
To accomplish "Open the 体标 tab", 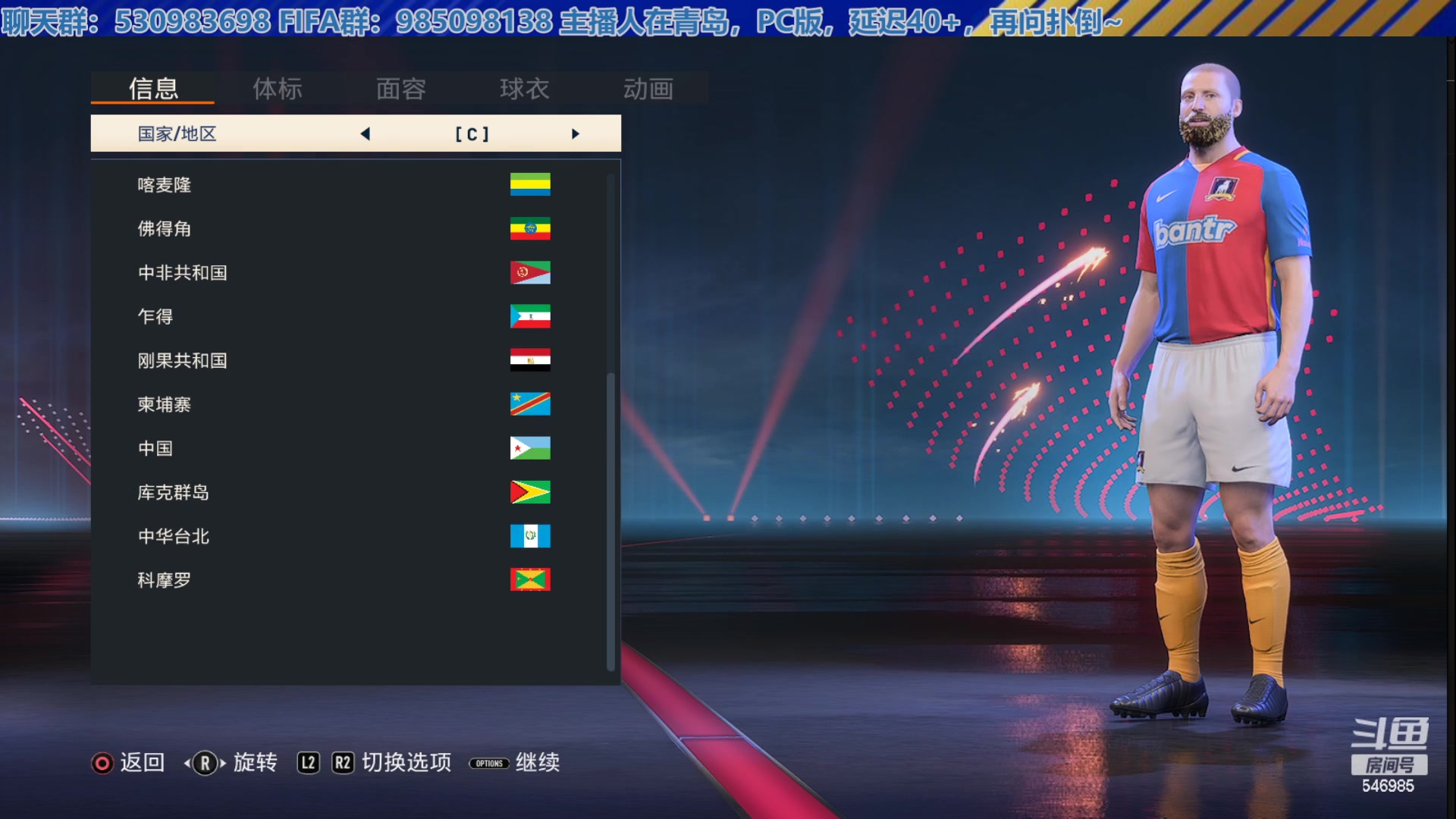I will click(277, 89).
